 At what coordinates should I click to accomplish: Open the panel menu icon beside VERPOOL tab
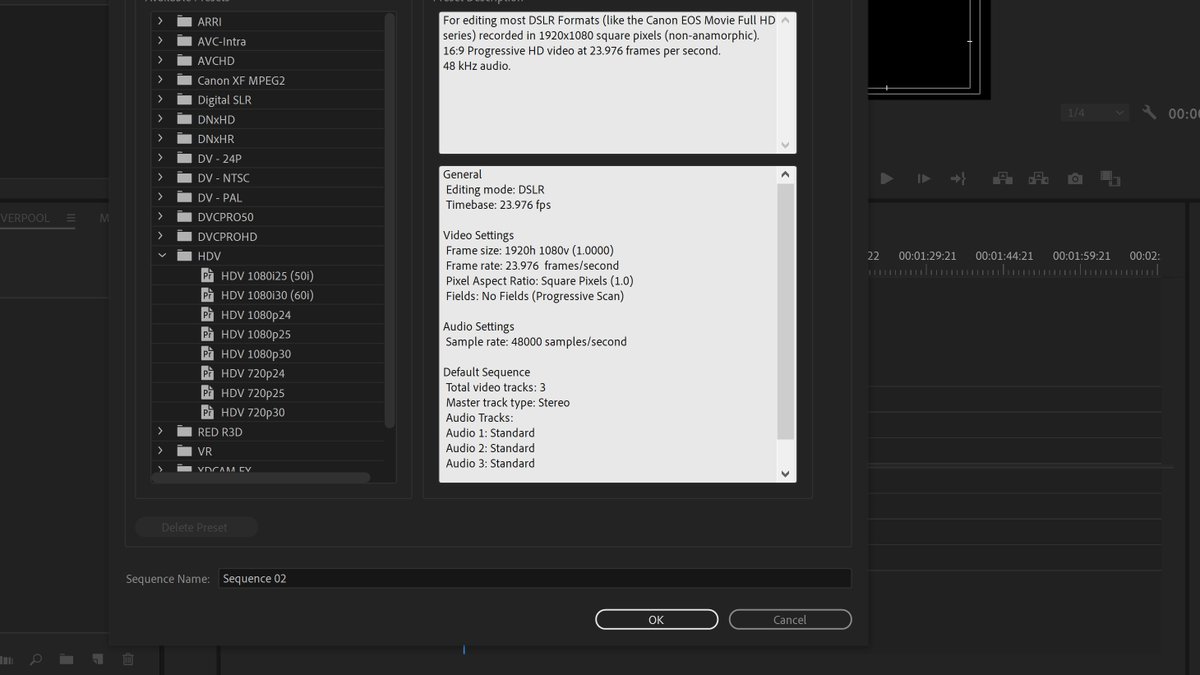71,218
